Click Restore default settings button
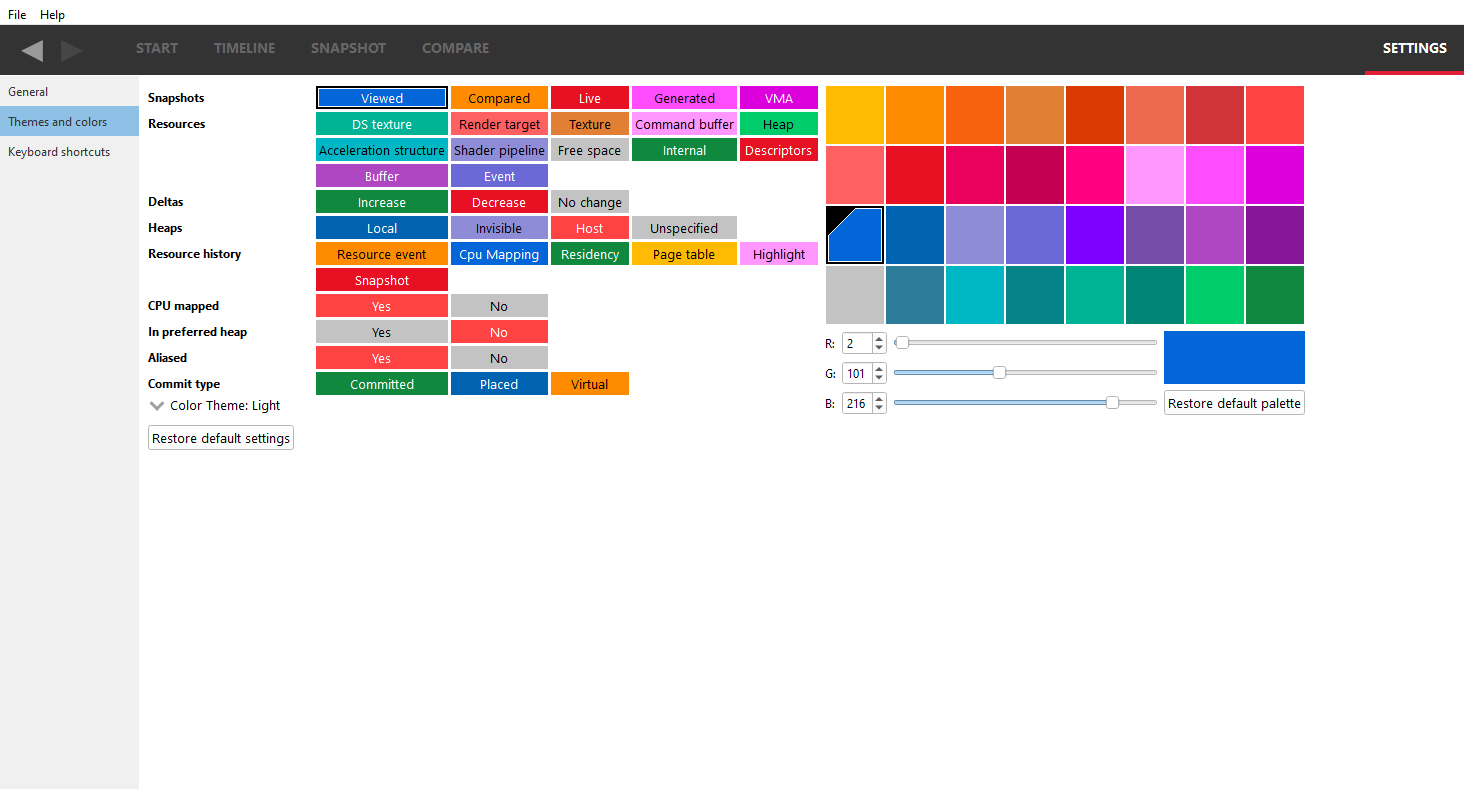 pyautogui.click(x=221, y=438)
